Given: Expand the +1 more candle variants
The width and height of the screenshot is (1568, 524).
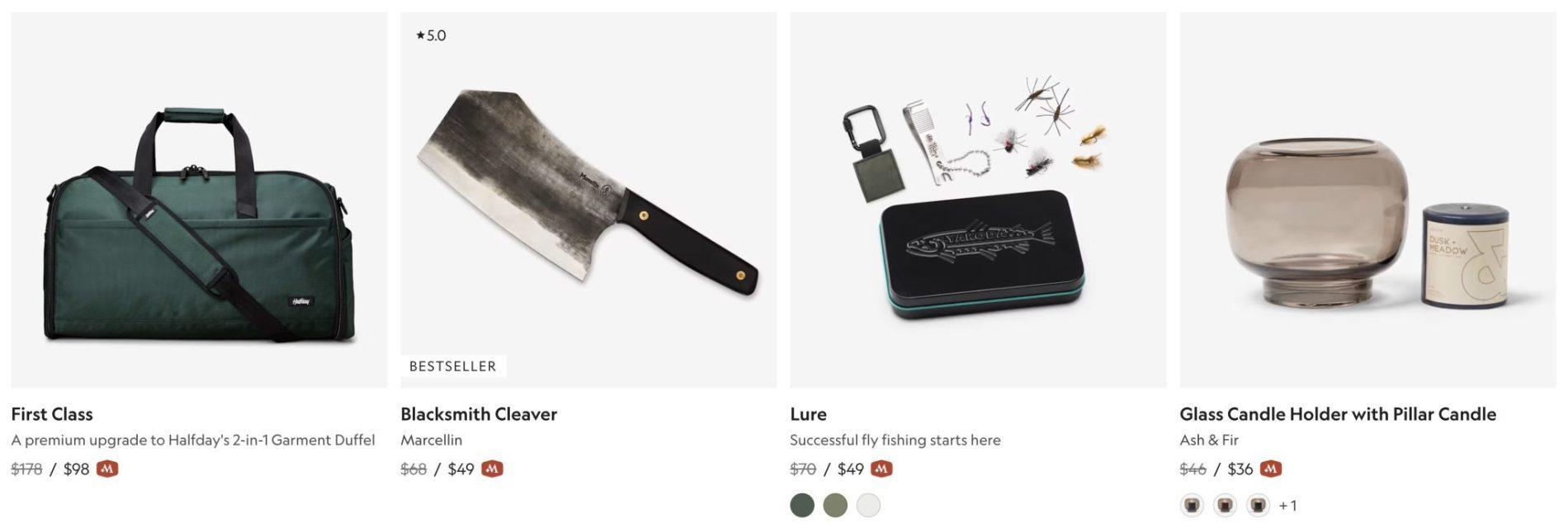Looking at the screenshot, I should (1287, 505).
